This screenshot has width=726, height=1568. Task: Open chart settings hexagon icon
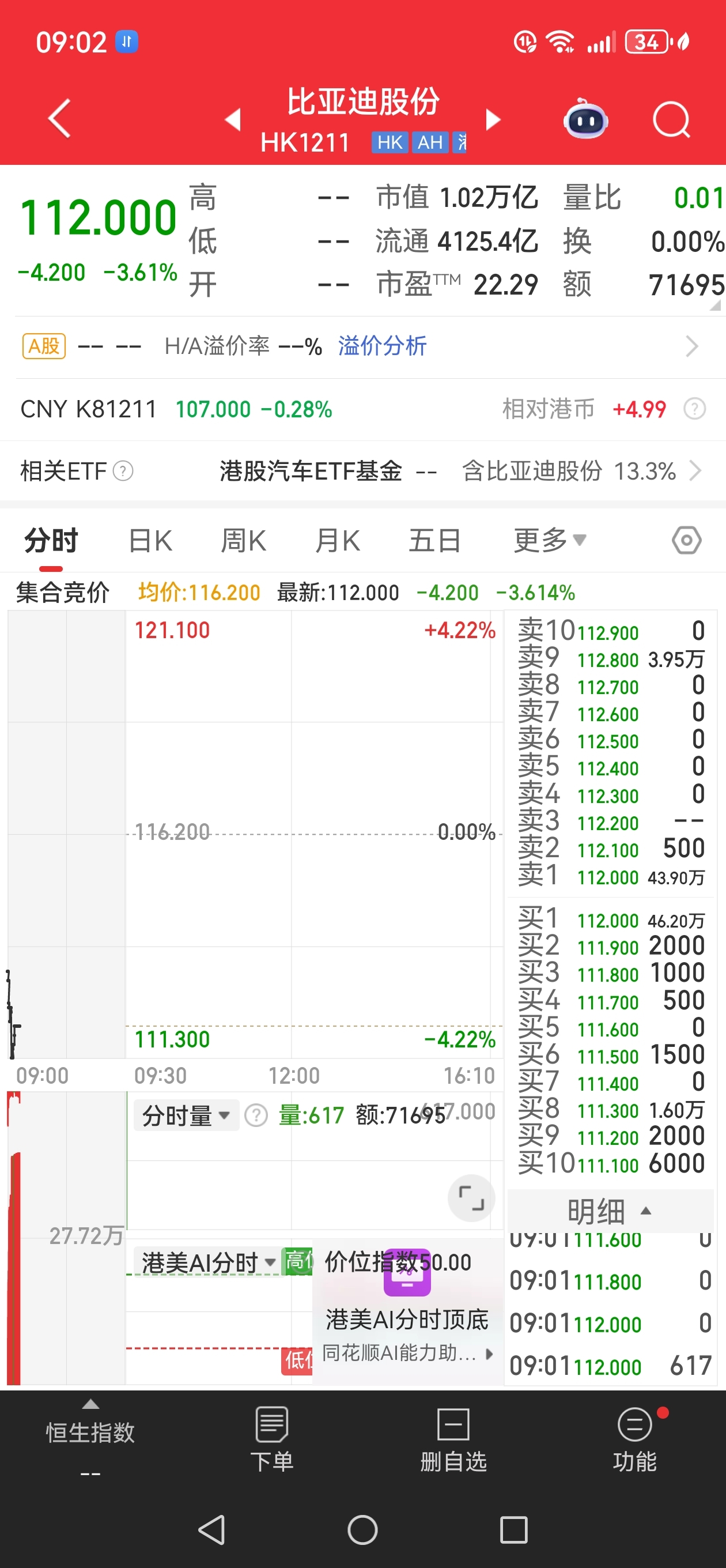(686, 541)
